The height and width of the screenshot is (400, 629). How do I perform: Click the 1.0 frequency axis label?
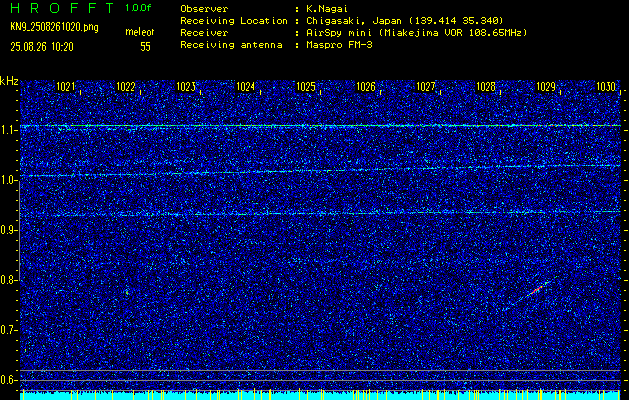pyautogui.click(x=7, y=180)
